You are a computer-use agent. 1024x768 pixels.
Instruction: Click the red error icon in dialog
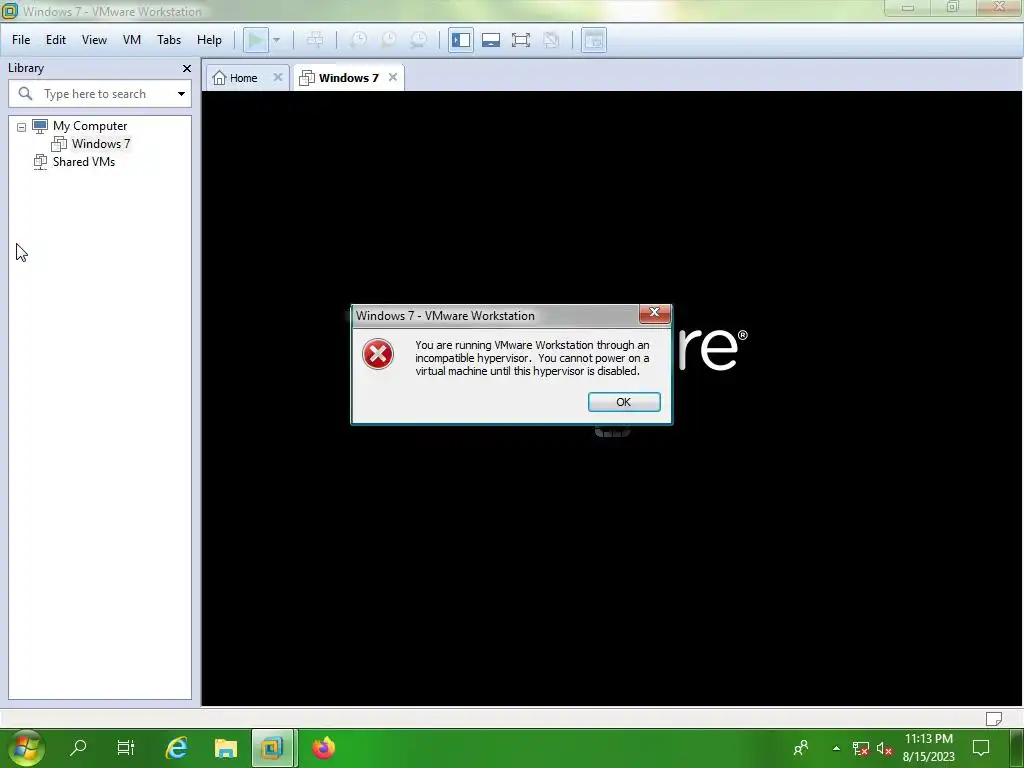tap(378, 354)
